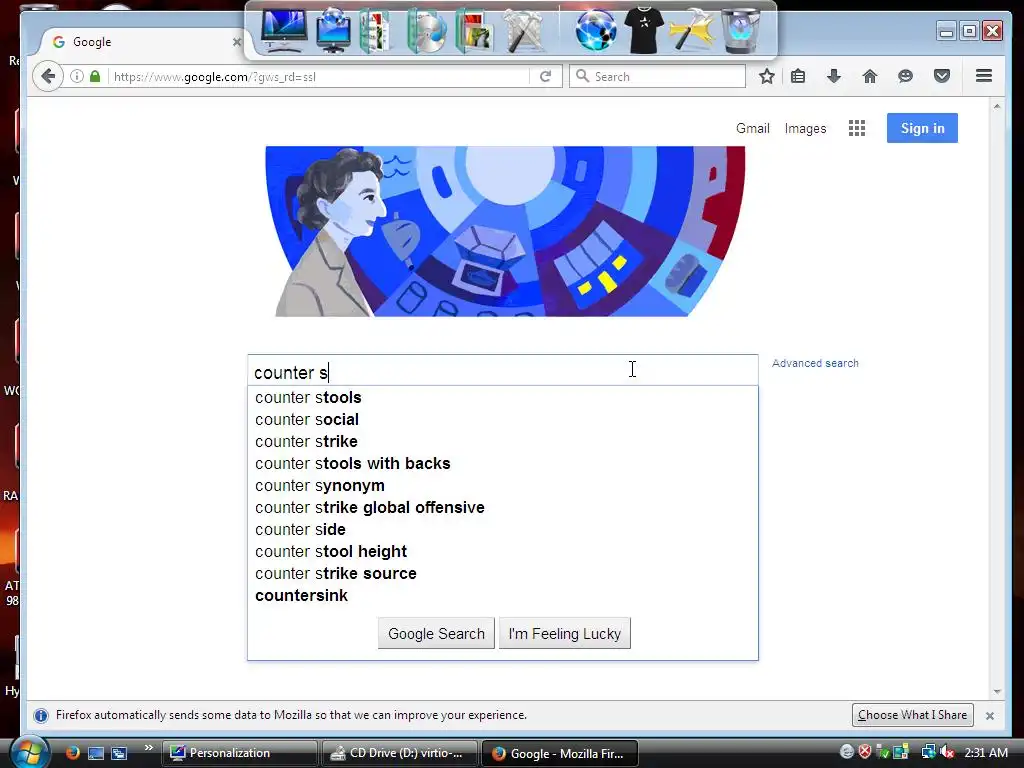The height and width of the screenshot is (768, 1024).
Task: Click the Google Search button
Action: click(436, 633)
